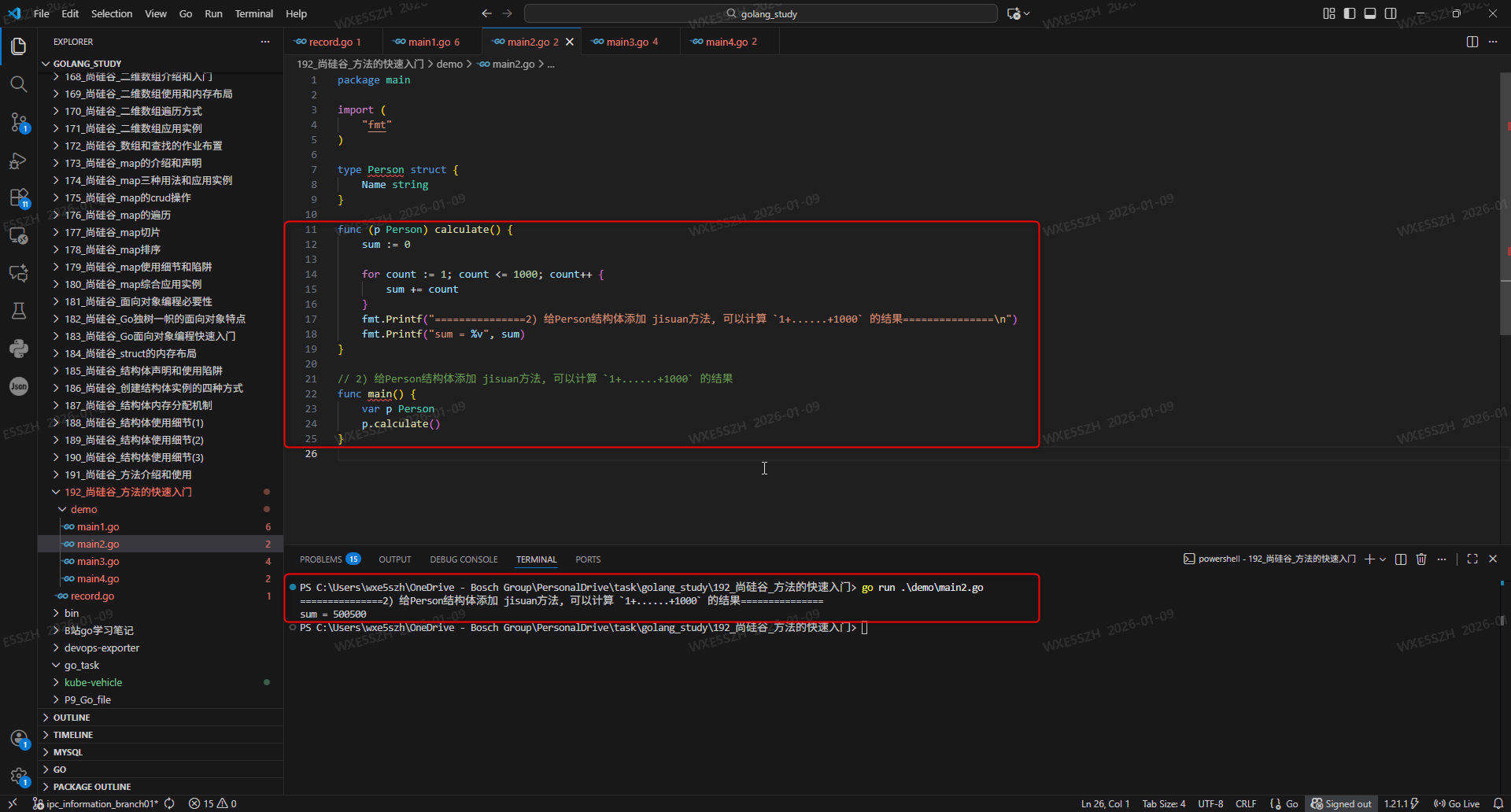Image resolution: width=1511 pixels, height=812 pixels.
Task: Expand the OUTLINE section
Action: tap(161, 718)
